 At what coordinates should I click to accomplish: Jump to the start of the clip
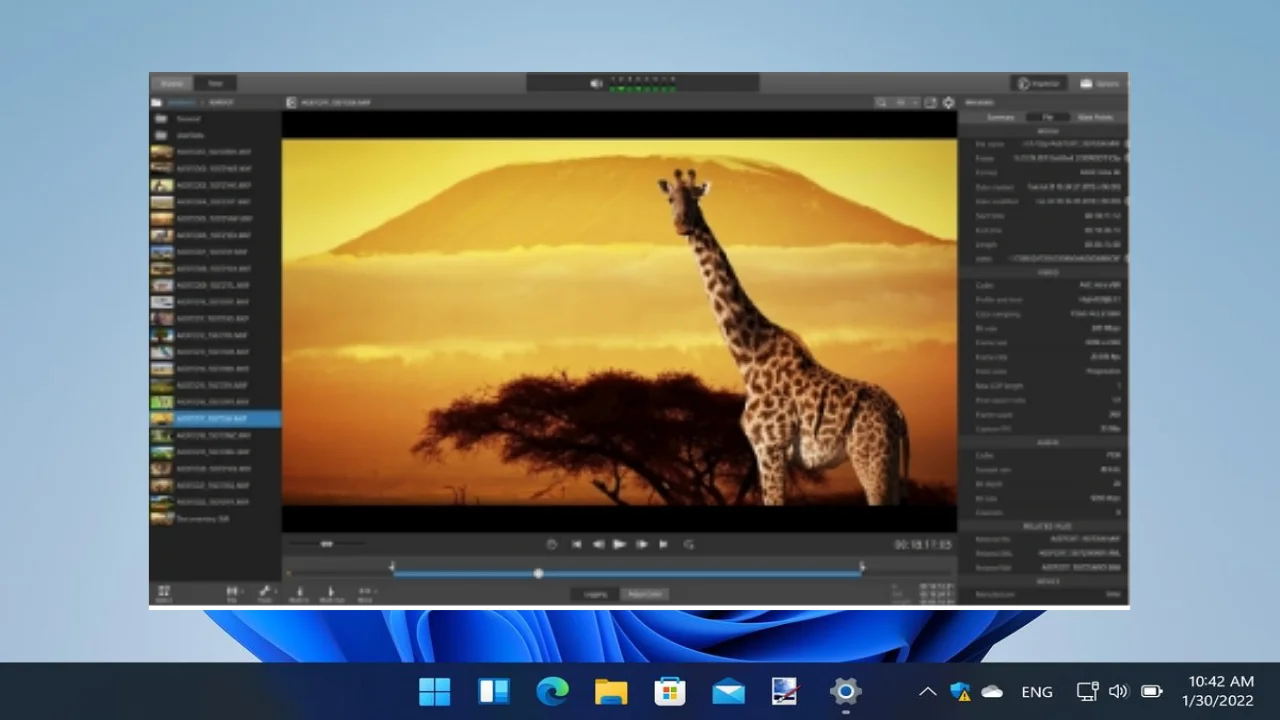[x=576, y=544]
